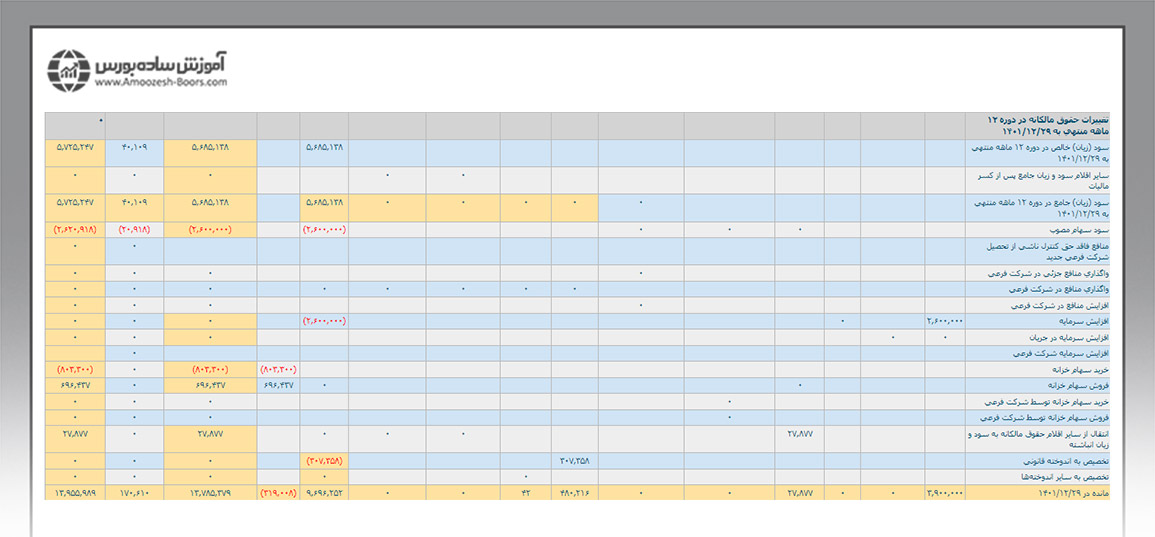Screen dimensions: 1155x537
Task: Click the ۱۳,۹۵۵,۹۸۹ total balance cell
Action: [75, 493]
